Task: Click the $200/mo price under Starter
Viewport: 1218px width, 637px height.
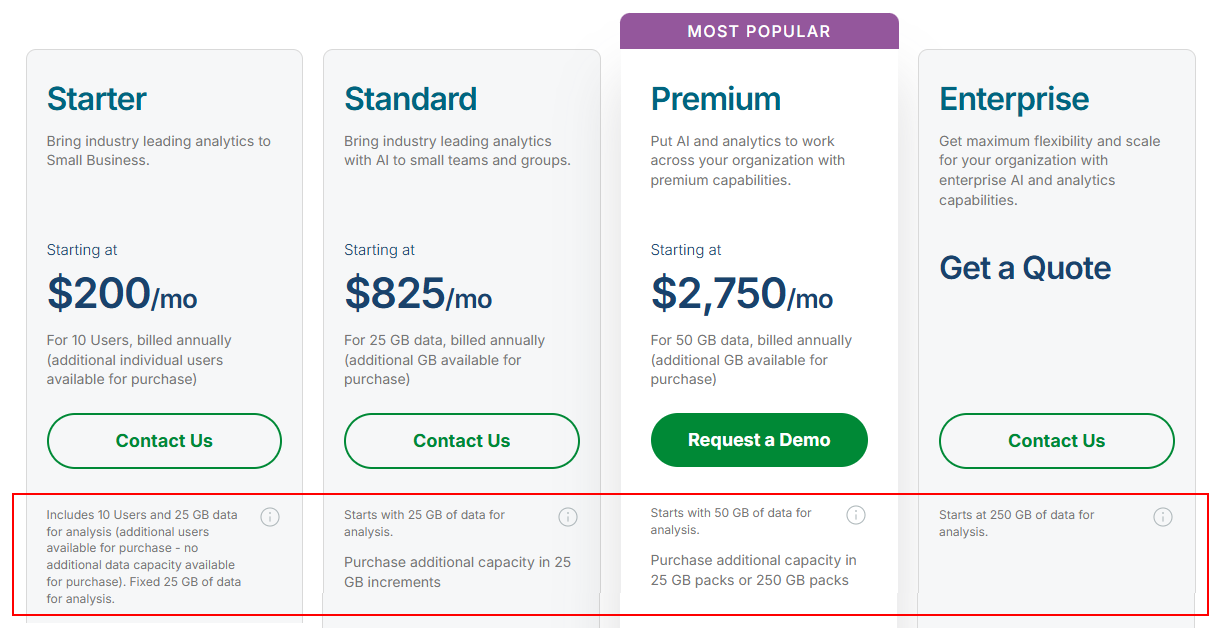Action: (x=122, y=293)
